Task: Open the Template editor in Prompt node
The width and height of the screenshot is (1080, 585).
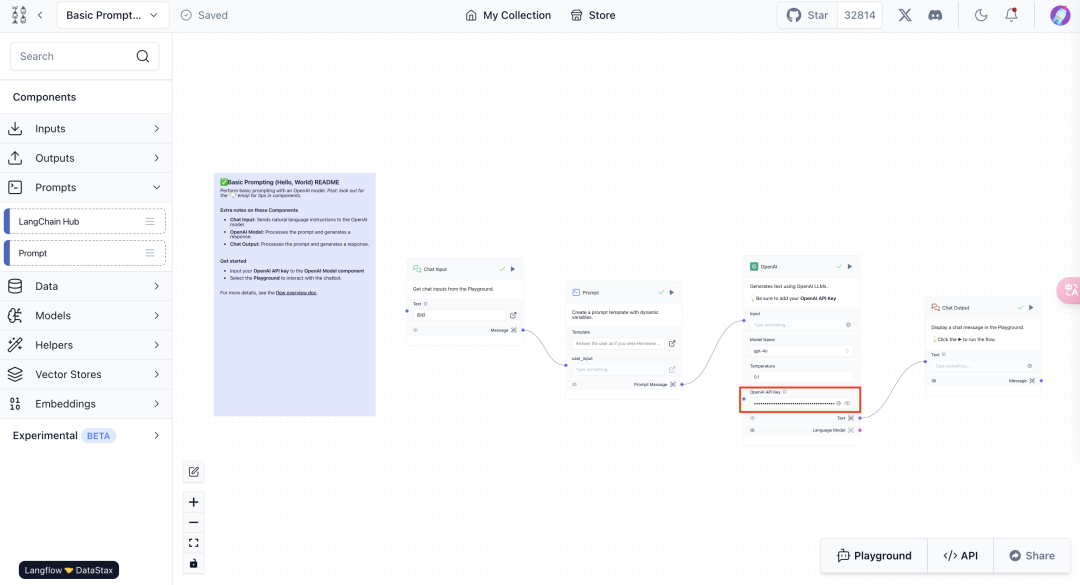Action: point(672,343)
